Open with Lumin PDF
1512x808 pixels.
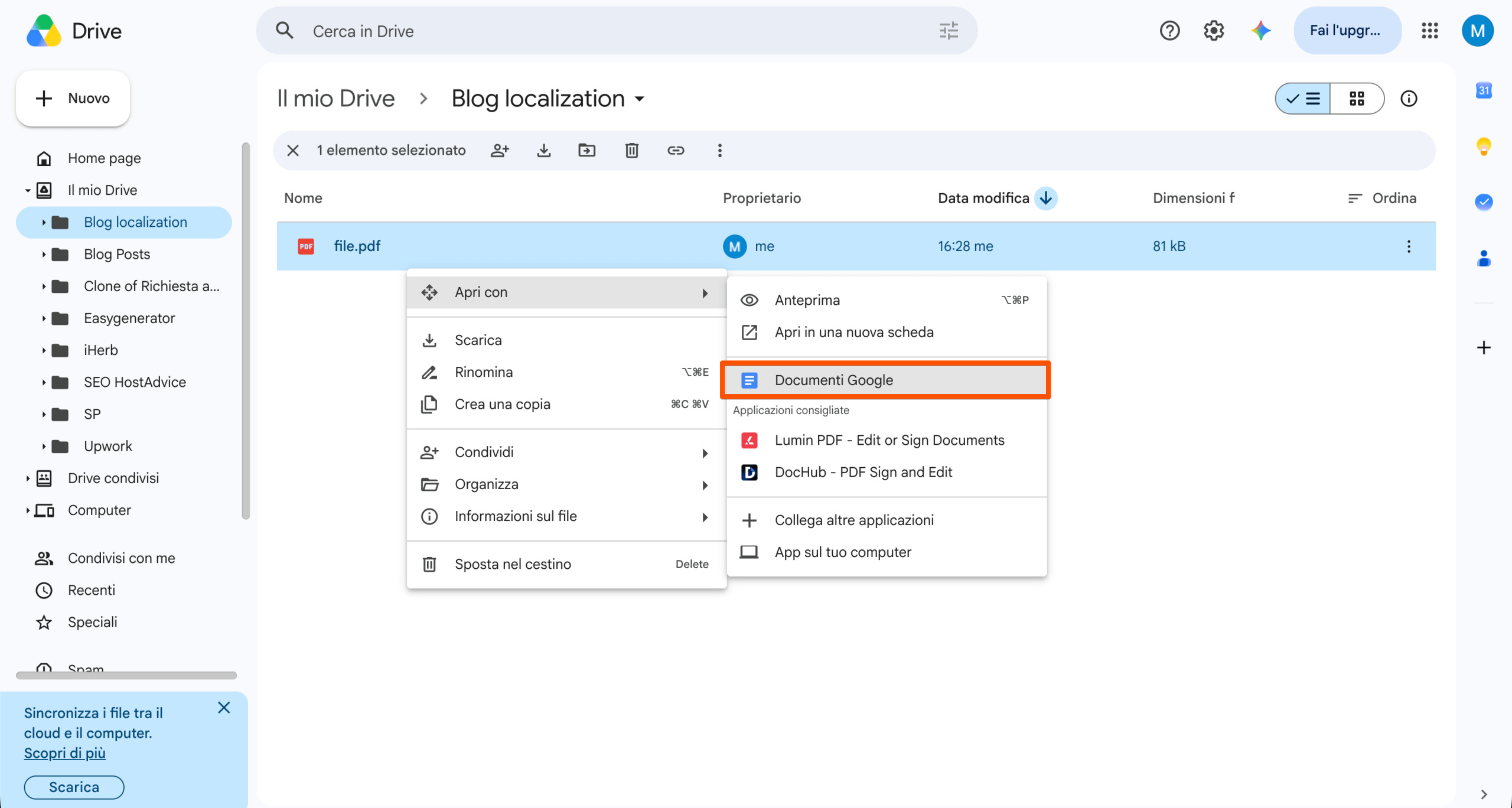click(887, 441)
